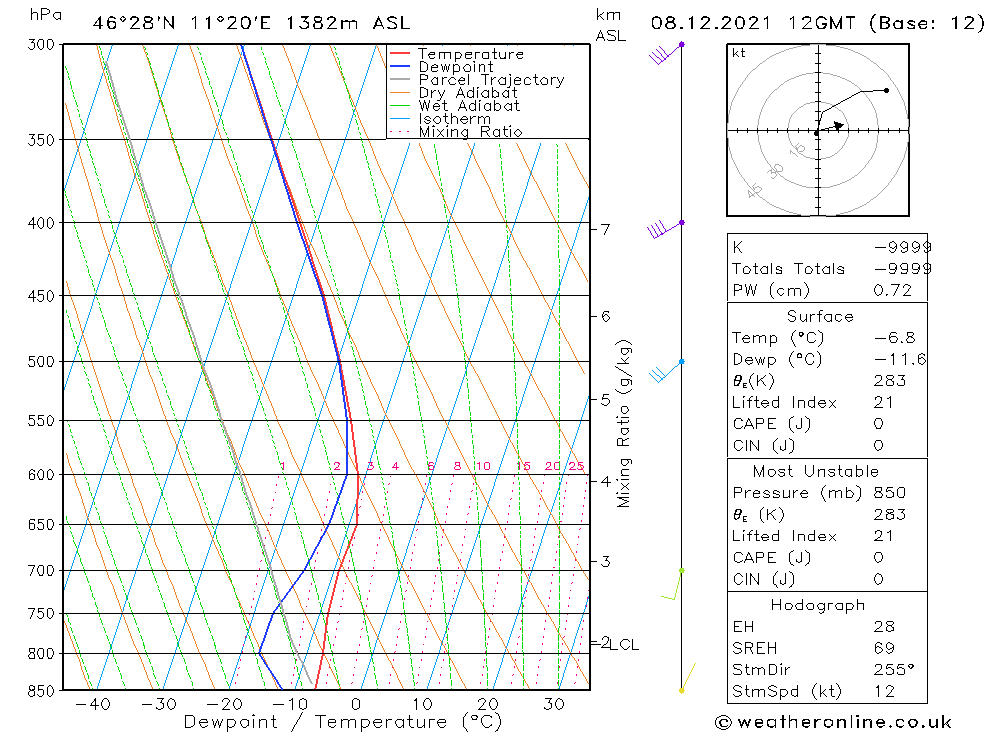Viewport: 1000px width, 733px height.
Task: Click the 300 pressure level label
Action: point(41,45)
